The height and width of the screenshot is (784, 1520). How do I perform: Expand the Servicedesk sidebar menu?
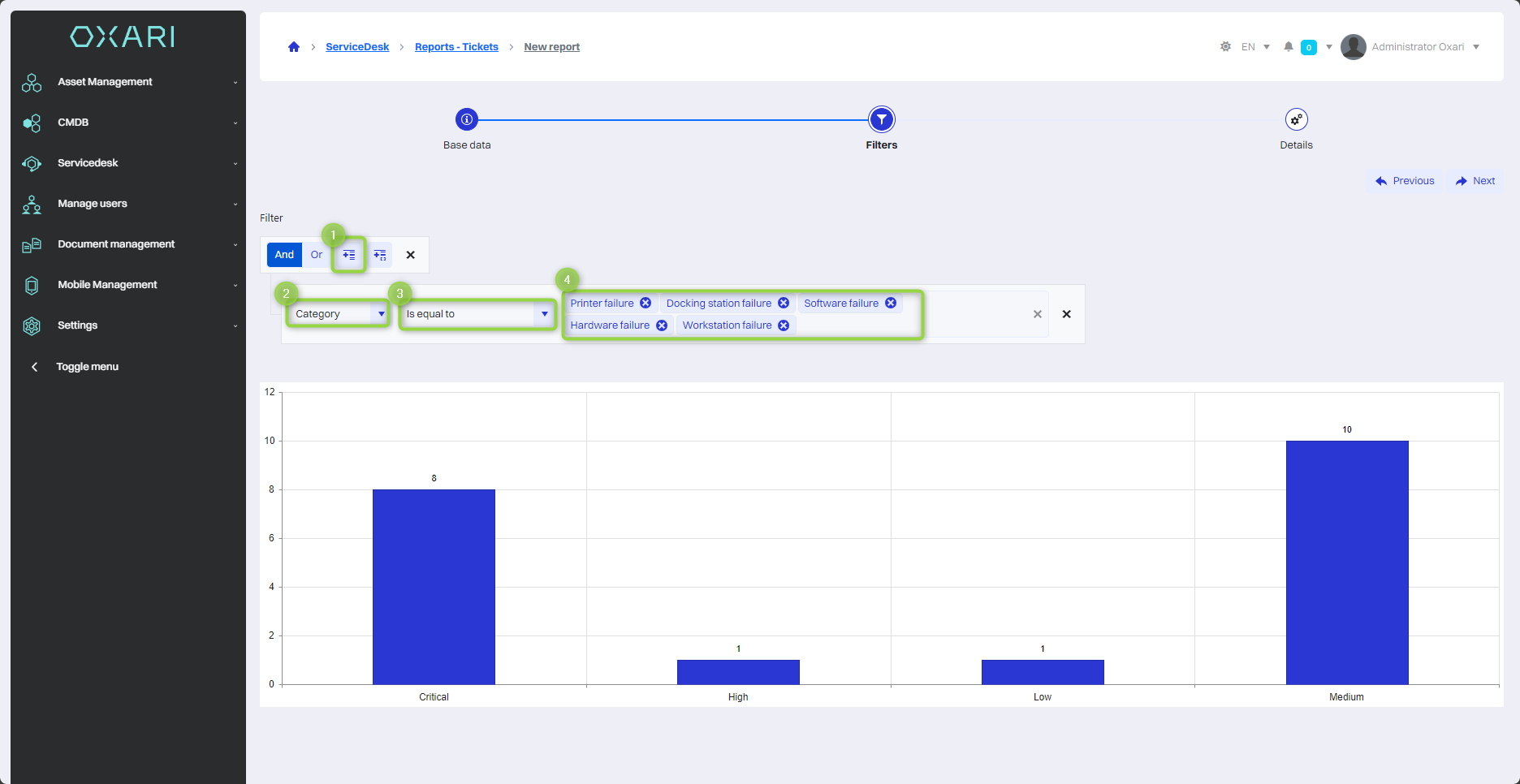(x=130, y=163)
